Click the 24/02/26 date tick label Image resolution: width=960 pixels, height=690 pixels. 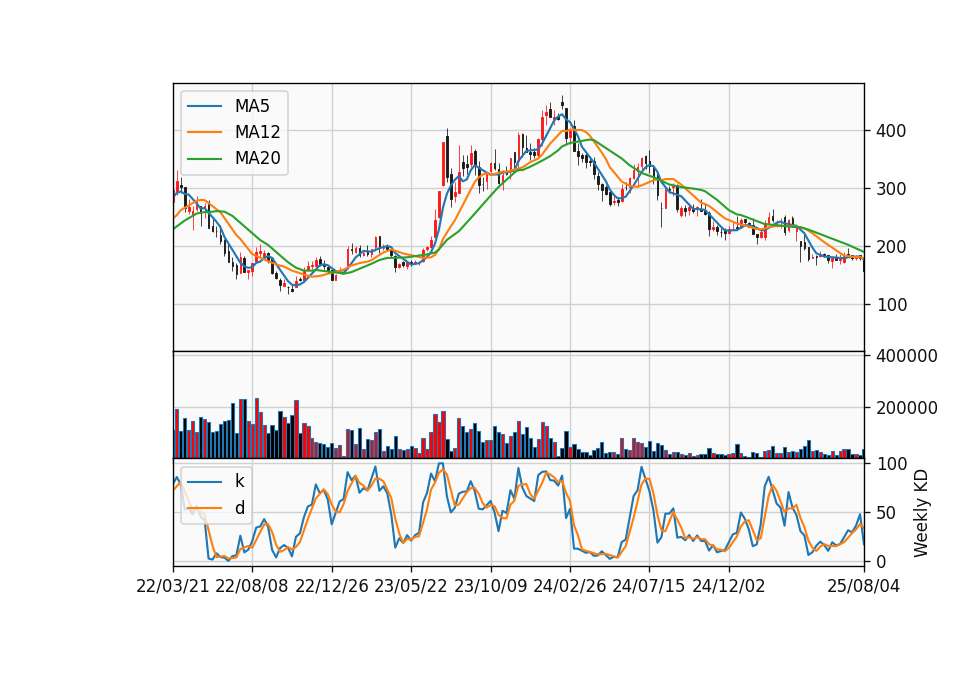tap(569, 586)
